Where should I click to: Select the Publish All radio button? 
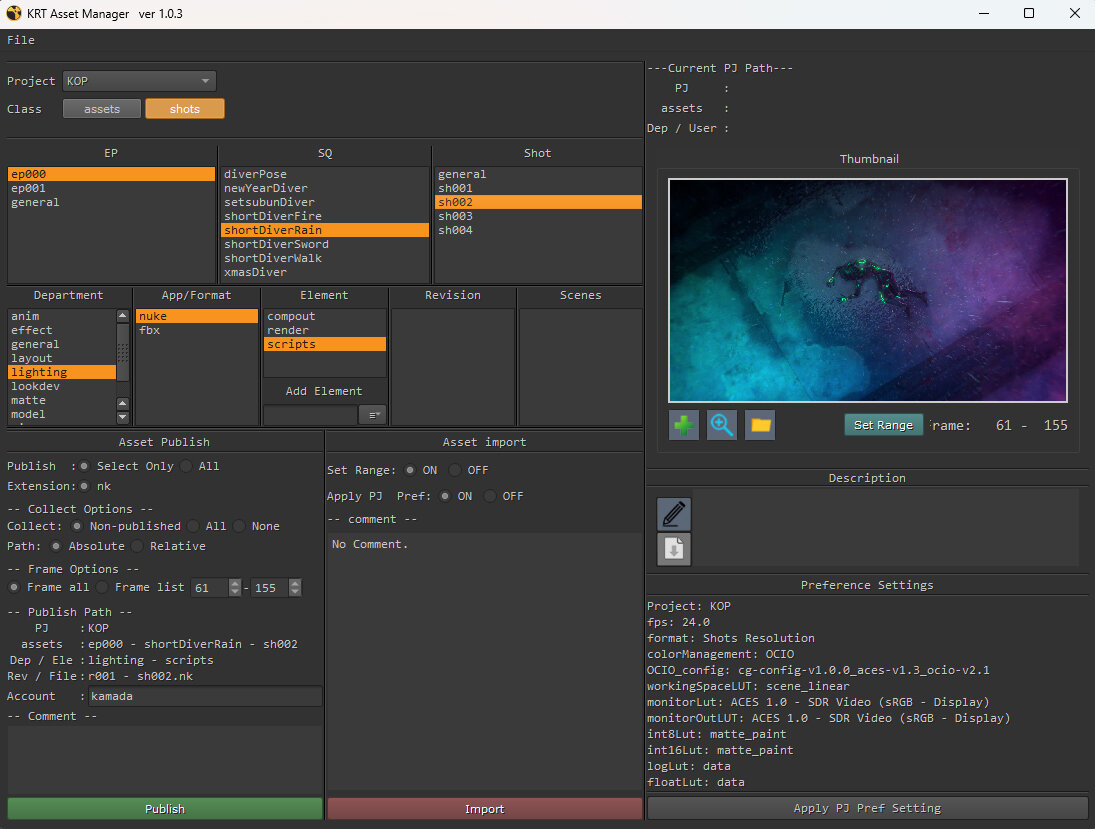[x=187, y=466]
